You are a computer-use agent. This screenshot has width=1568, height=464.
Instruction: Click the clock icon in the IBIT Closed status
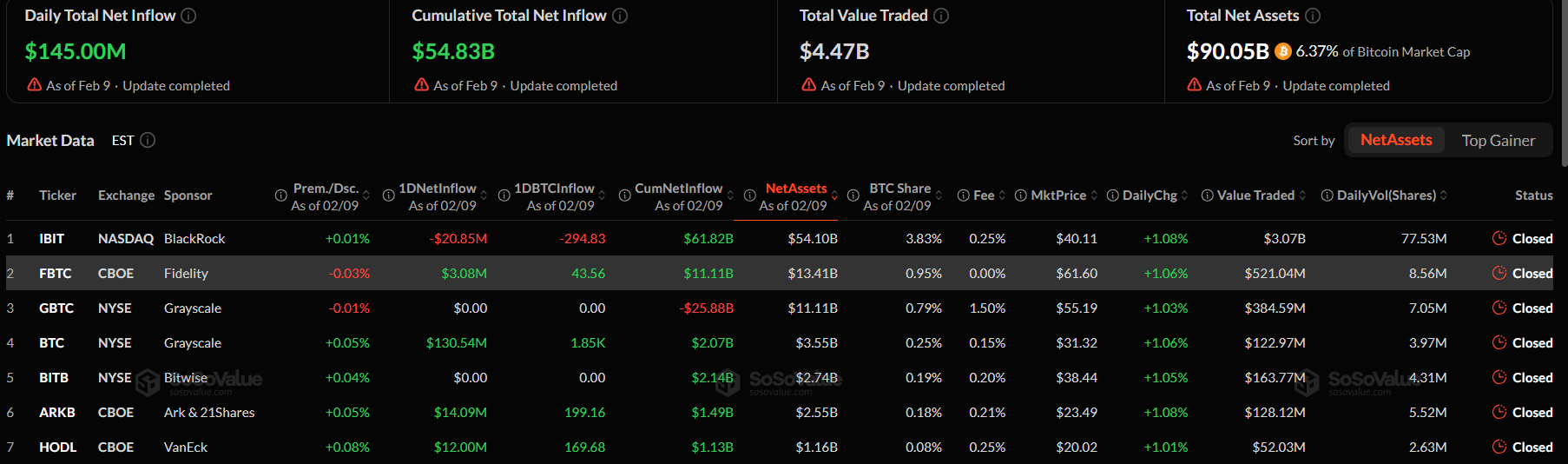point(1499,239)
